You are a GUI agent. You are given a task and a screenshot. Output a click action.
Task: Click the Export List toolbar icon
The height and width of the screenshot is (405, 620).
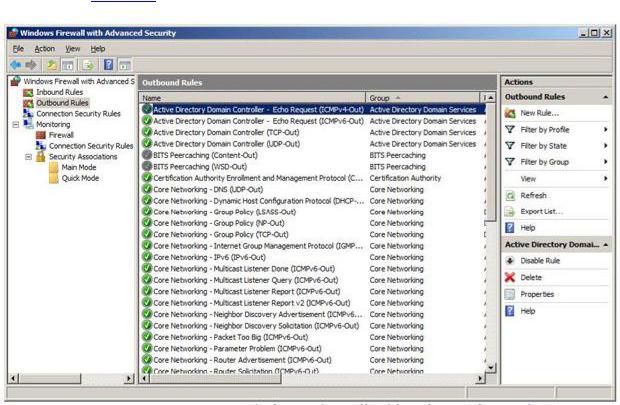(x=88, y=65)
